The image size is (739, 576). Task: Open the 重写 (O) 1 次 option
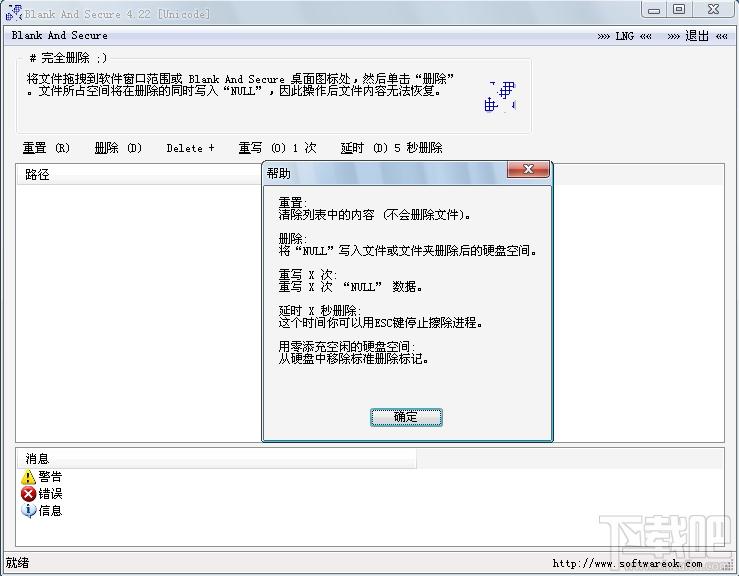pos(277,148)
